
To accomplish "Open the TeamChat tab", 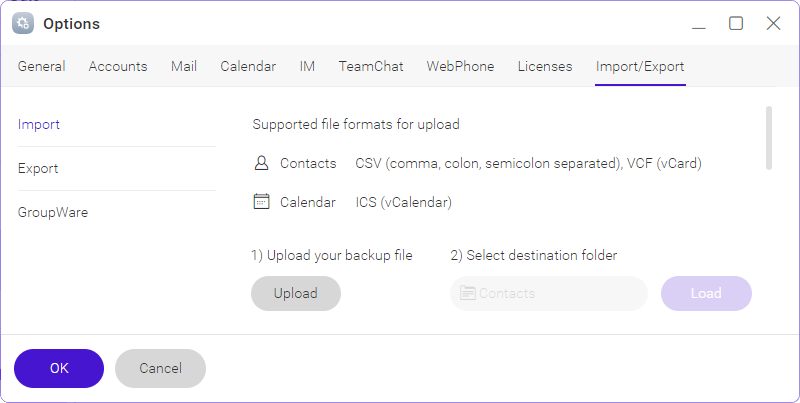I will point(371,66).
